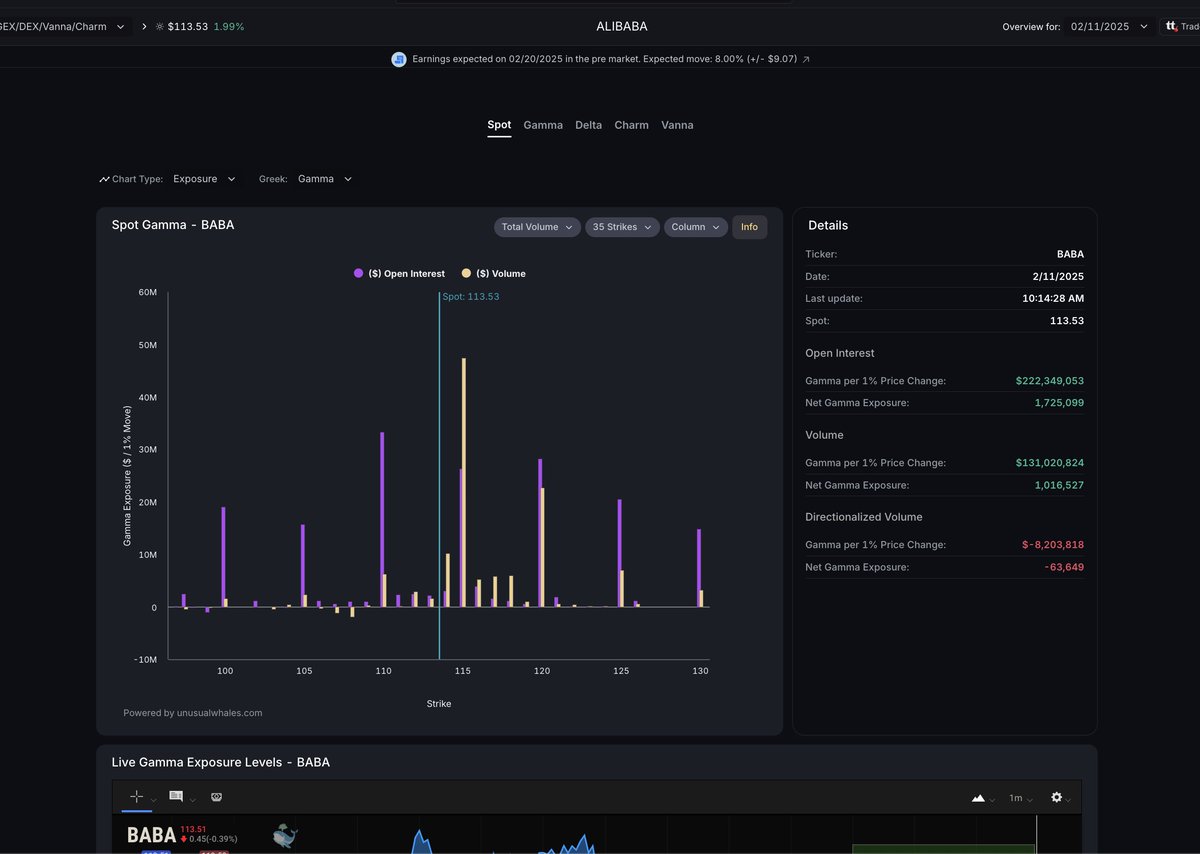Screen dimensions: 1200x854
Task: Click the chevron arrow before the price
Action: coord(144,26)
